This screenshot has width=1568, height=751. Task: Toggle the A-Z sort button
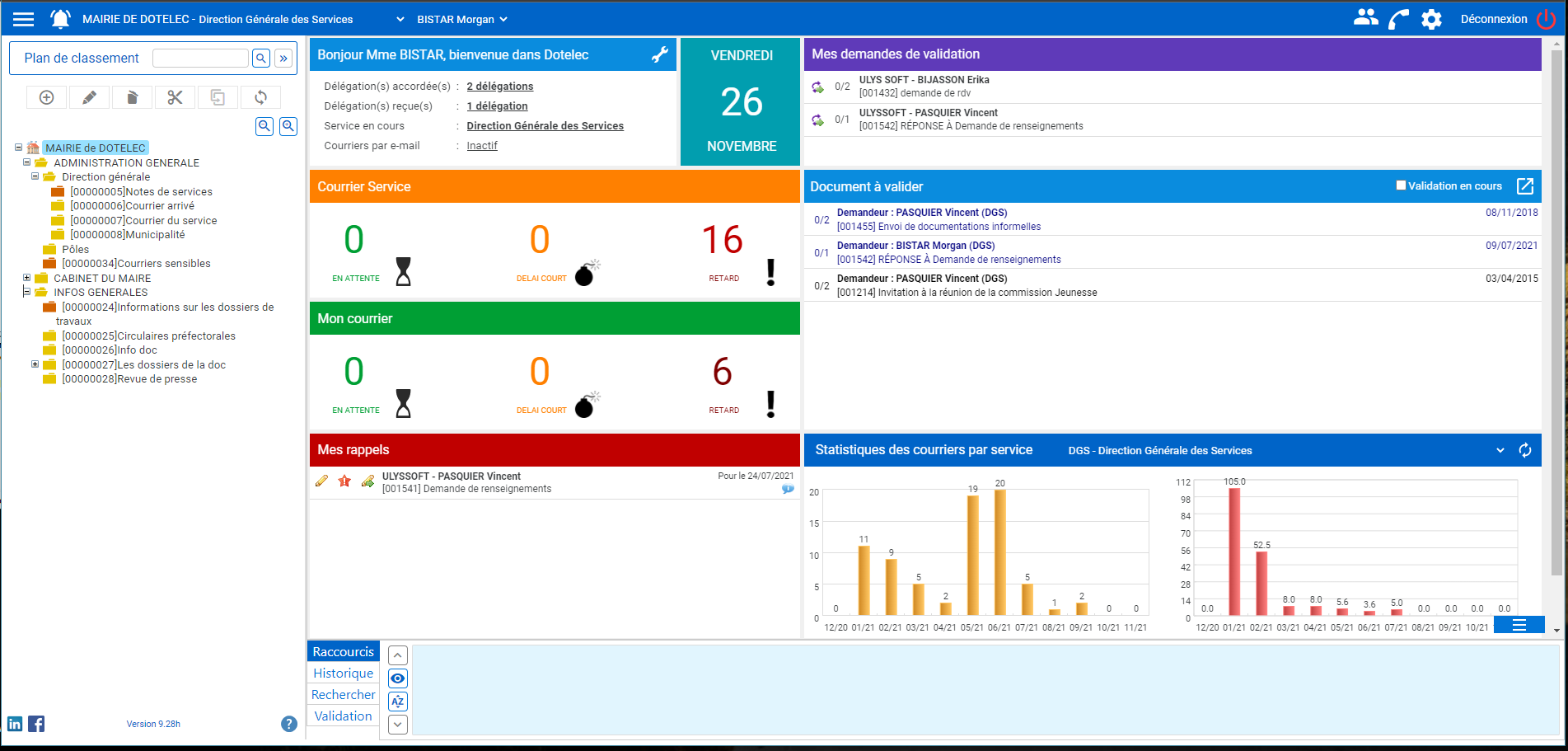click(398, 702)
